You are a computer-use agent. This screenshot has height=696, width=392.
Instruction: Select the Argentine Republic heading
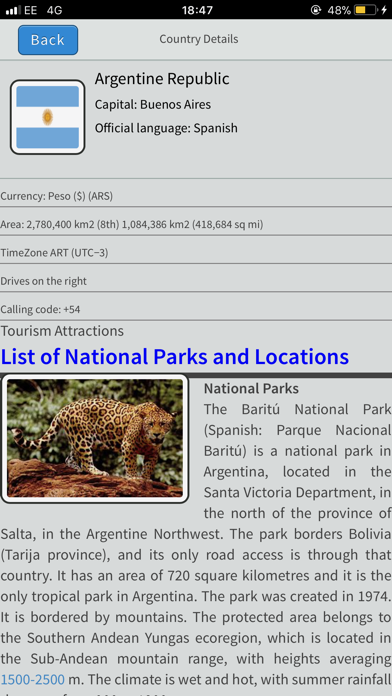click(x=162, y=79)
